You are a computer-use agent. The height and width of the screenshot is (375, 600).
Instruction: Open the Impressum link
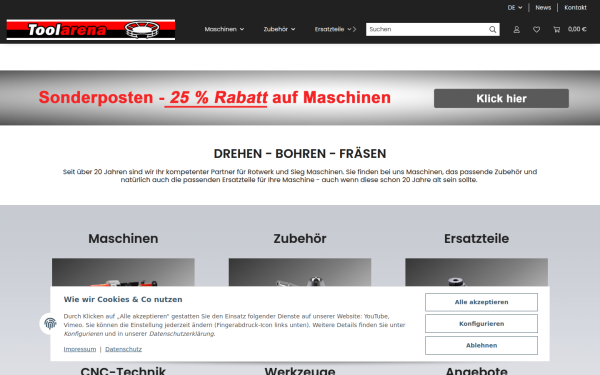coord(80,349)
